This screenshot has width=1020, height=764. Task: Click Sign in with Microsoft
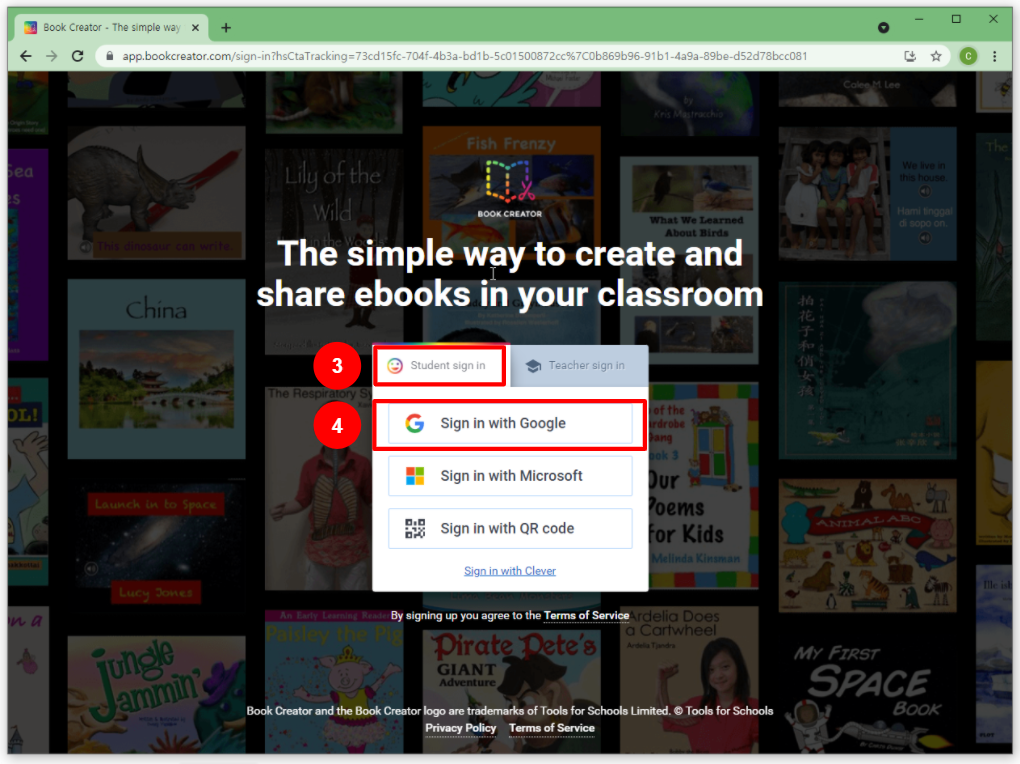(x=510, y=476)
